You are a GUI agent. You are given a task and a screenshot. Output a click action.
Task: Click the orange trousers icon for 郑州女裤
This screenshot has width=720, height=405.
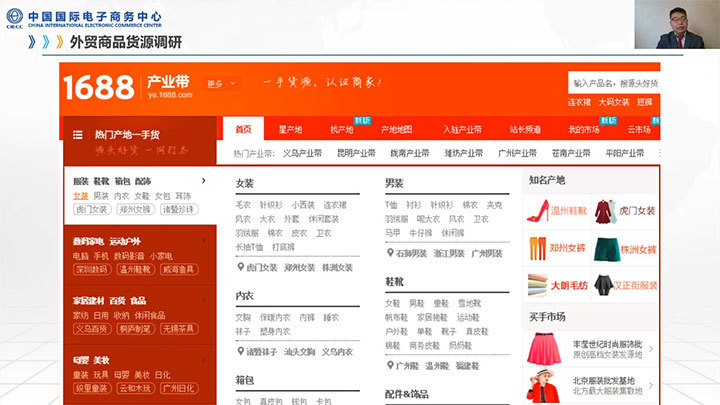(x=537, y=249)
